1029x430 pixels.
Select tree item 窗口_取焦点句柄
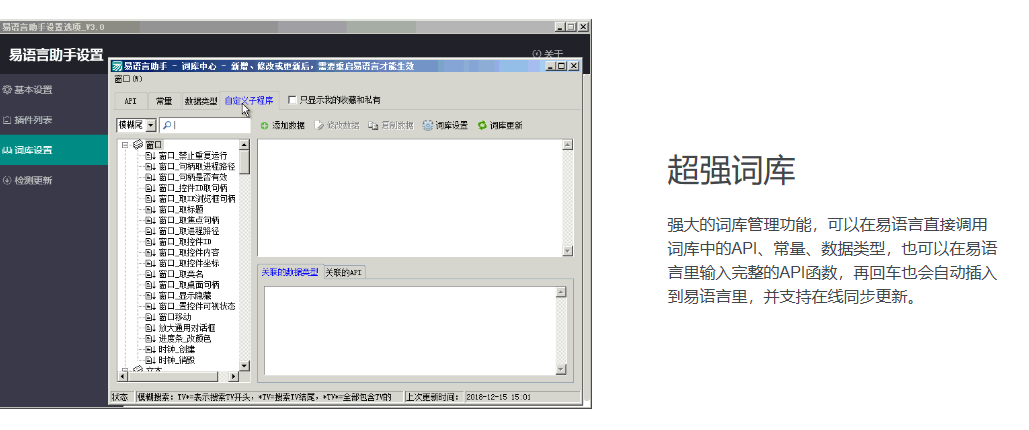(x=188, y=220)
